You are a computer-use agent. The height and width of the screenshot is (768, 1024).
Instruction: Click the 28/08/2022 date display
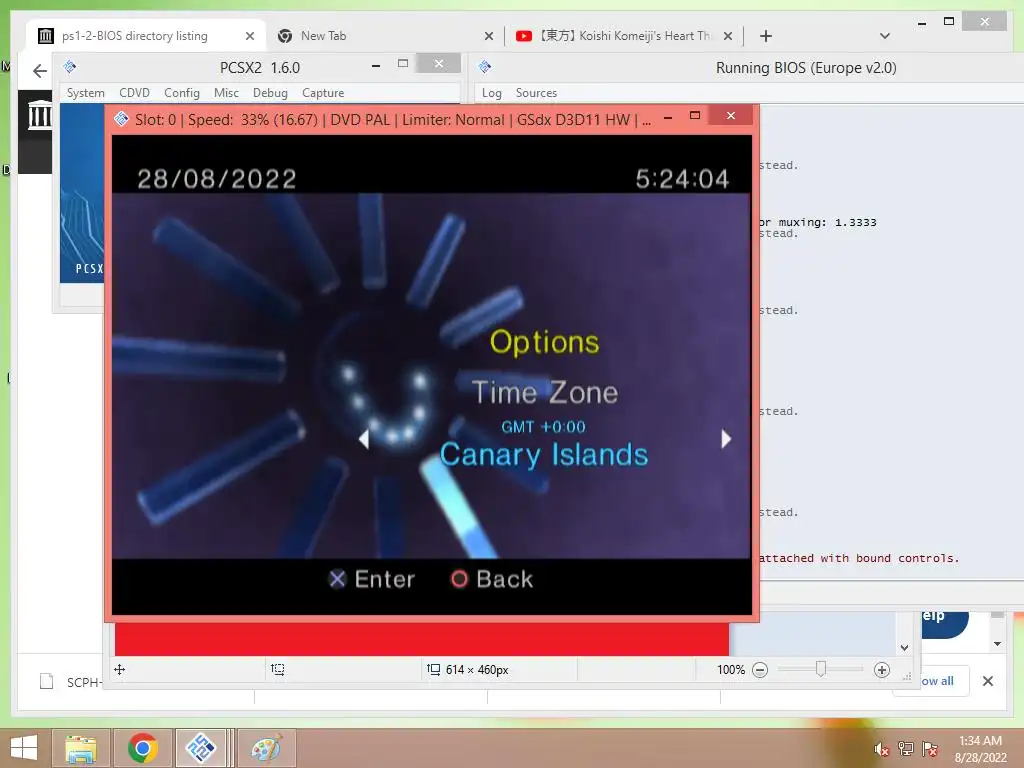click(x=217, y=179)
